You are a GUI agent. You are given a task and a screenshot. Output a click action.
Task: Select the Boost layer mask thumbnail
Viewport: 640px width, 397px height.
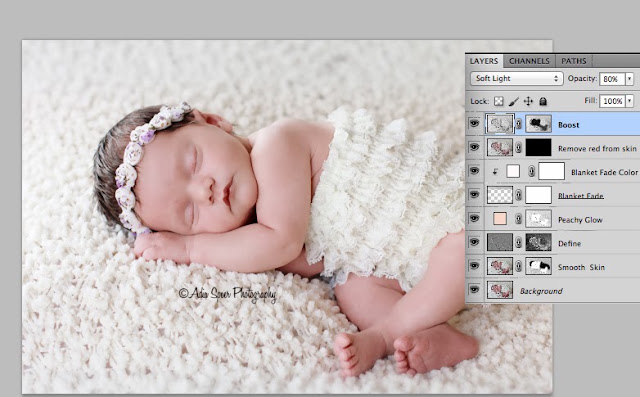[538, 124]
